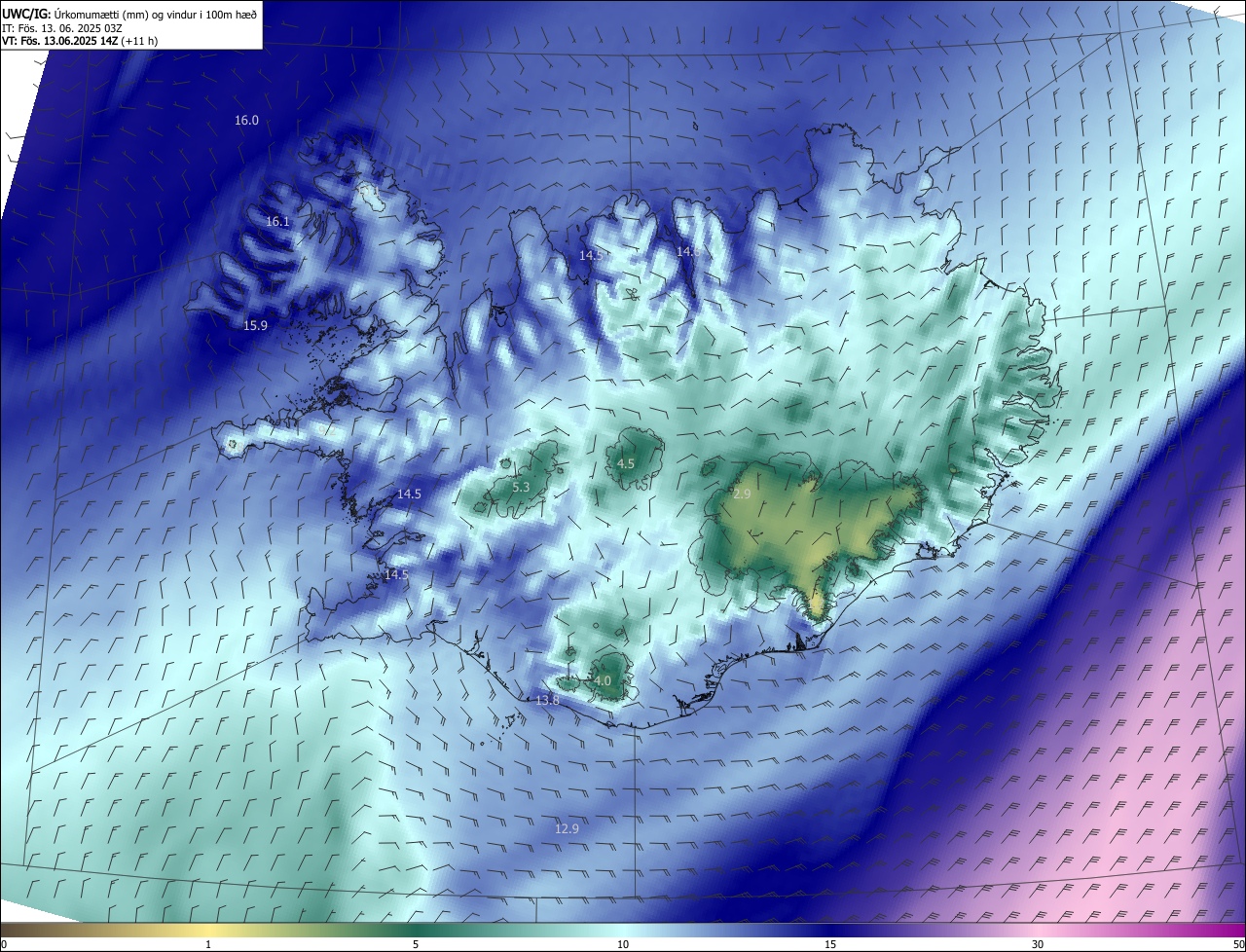Click the 13.8 value on the south coast

click(x=547, y=700)
